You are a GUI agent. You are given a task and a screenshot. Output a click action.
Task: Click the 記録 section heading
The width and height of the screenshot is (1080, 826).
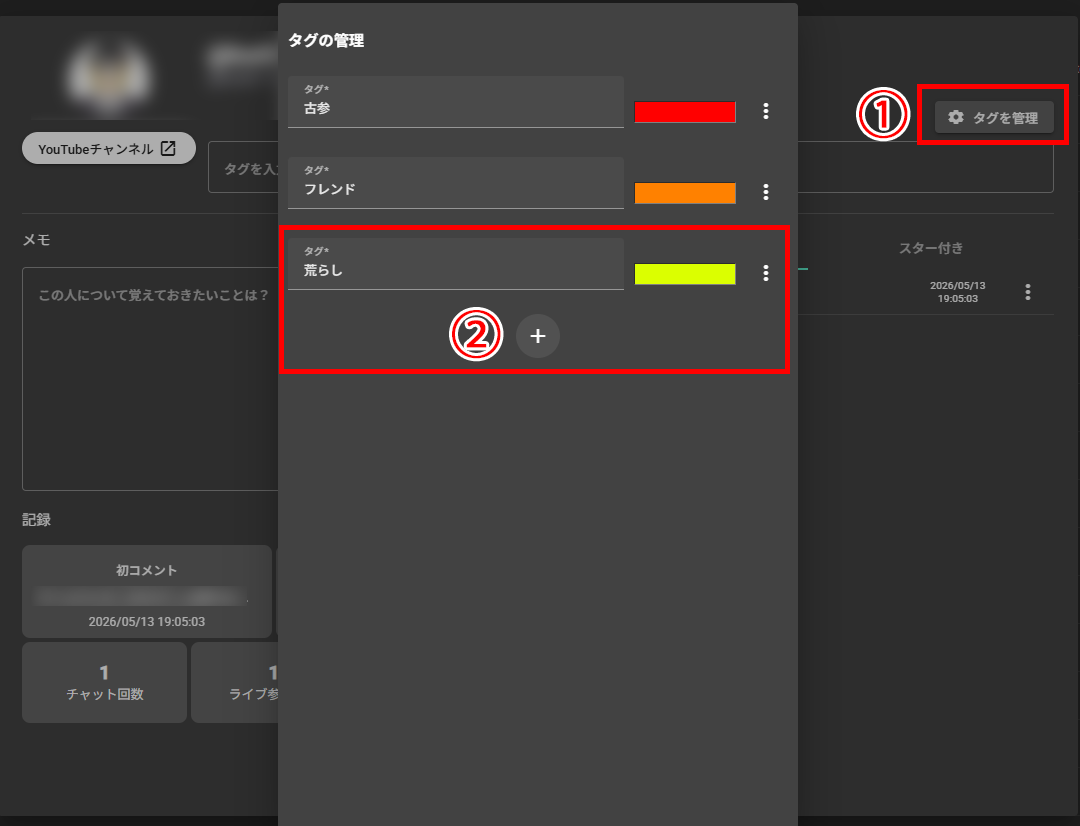click(x=37, y=520)
